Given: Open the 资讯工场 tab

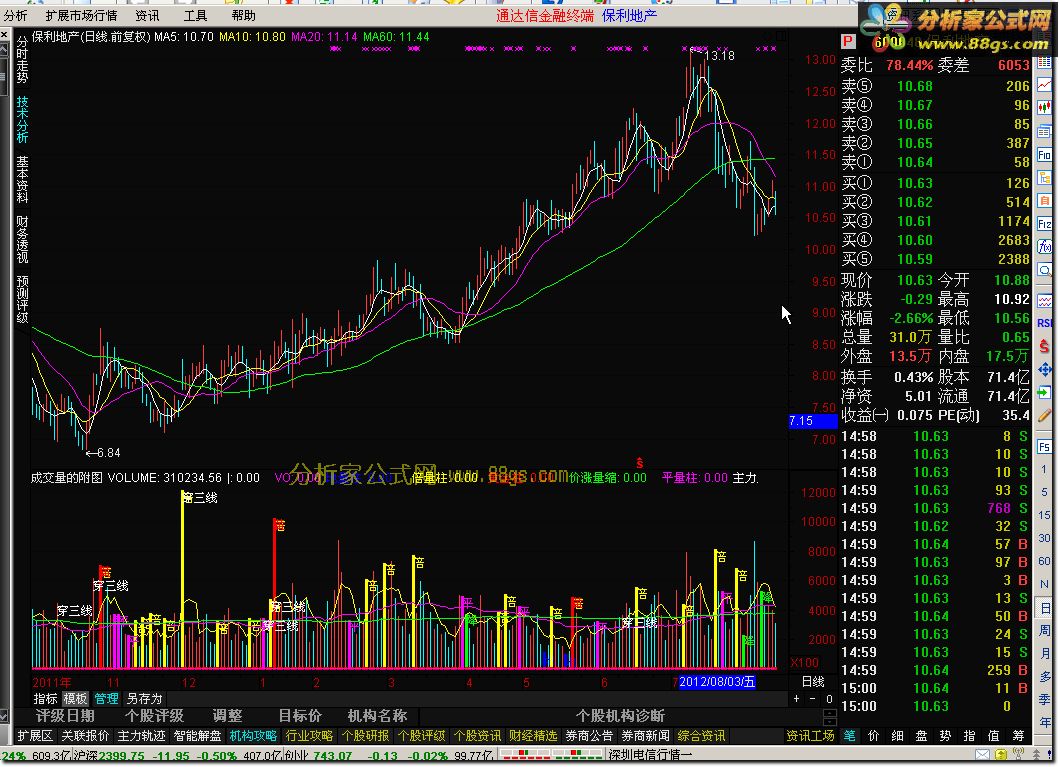Looking at the screenshot, I should pyautogui.click(x=811, y=735).
